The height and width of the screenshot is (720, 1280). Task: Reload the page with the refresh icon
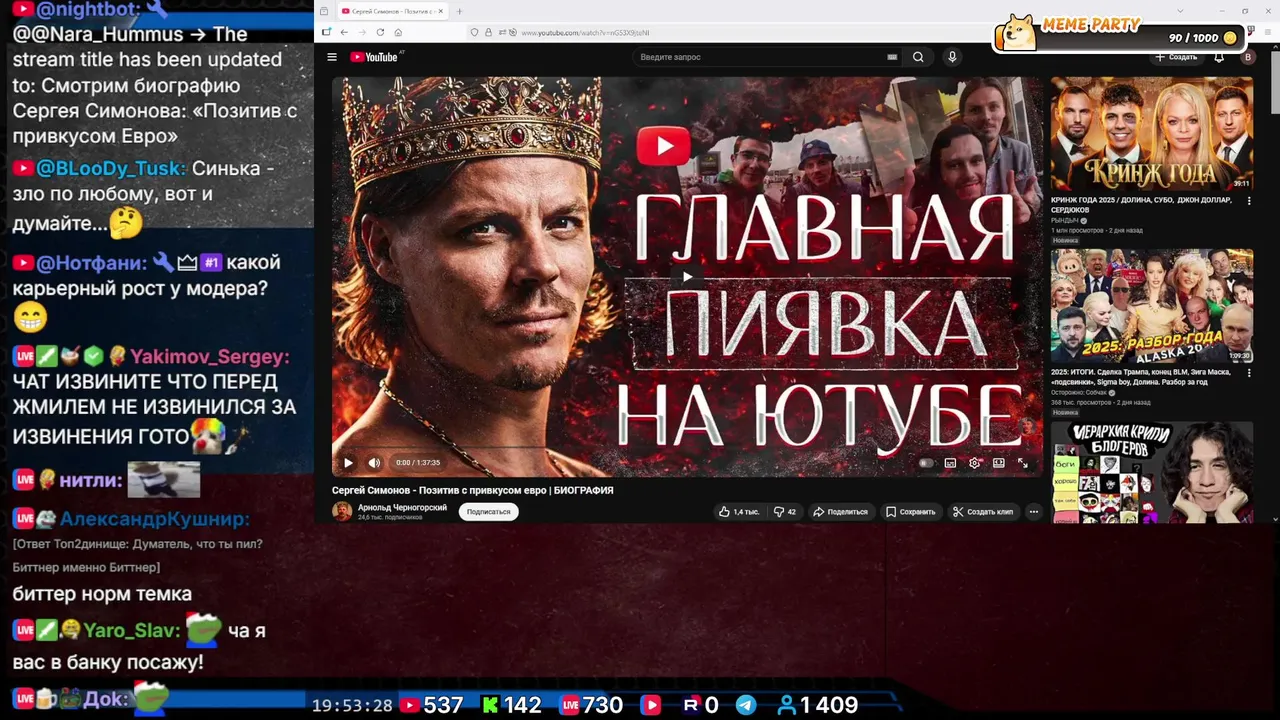coord(380,32)
